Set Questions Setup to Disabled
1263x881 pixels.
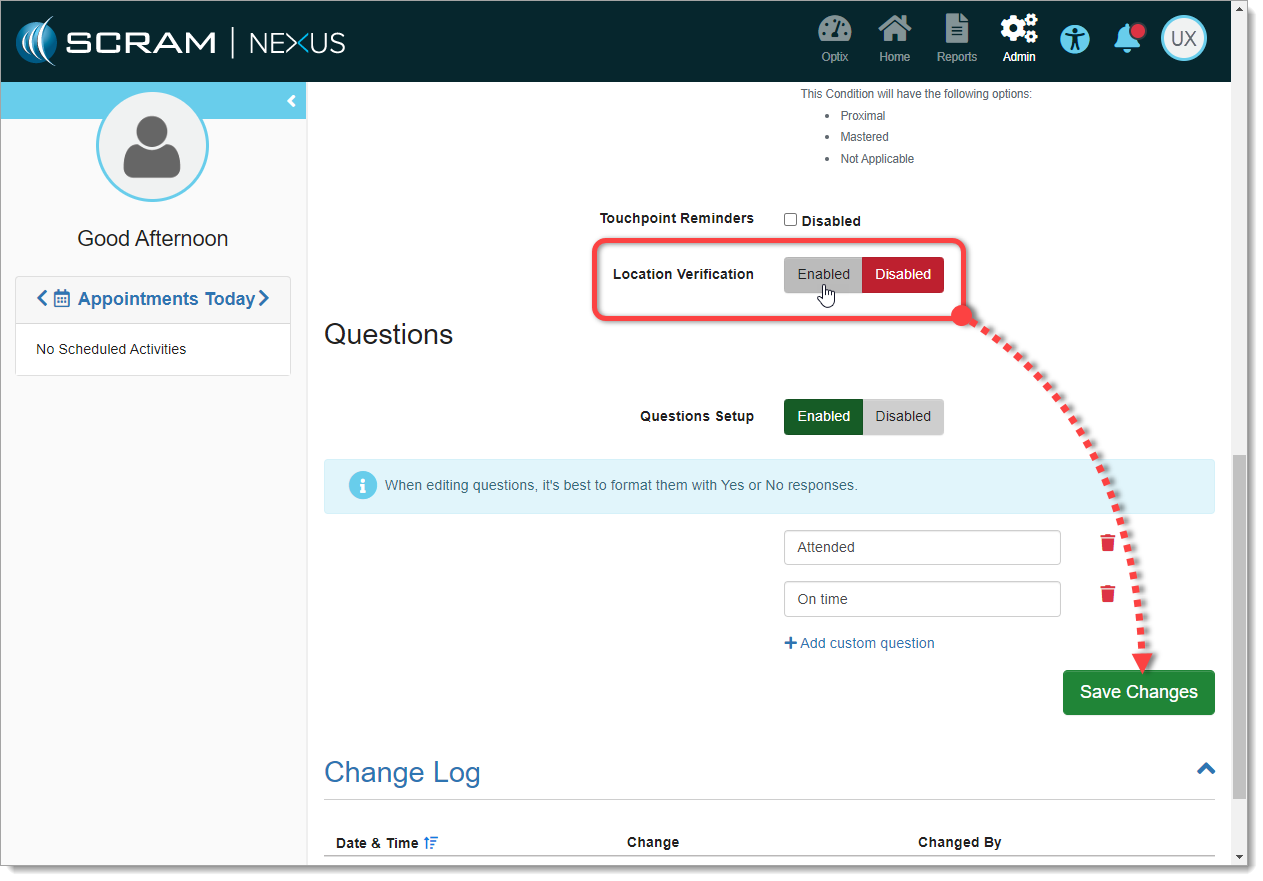click(903, 416)
